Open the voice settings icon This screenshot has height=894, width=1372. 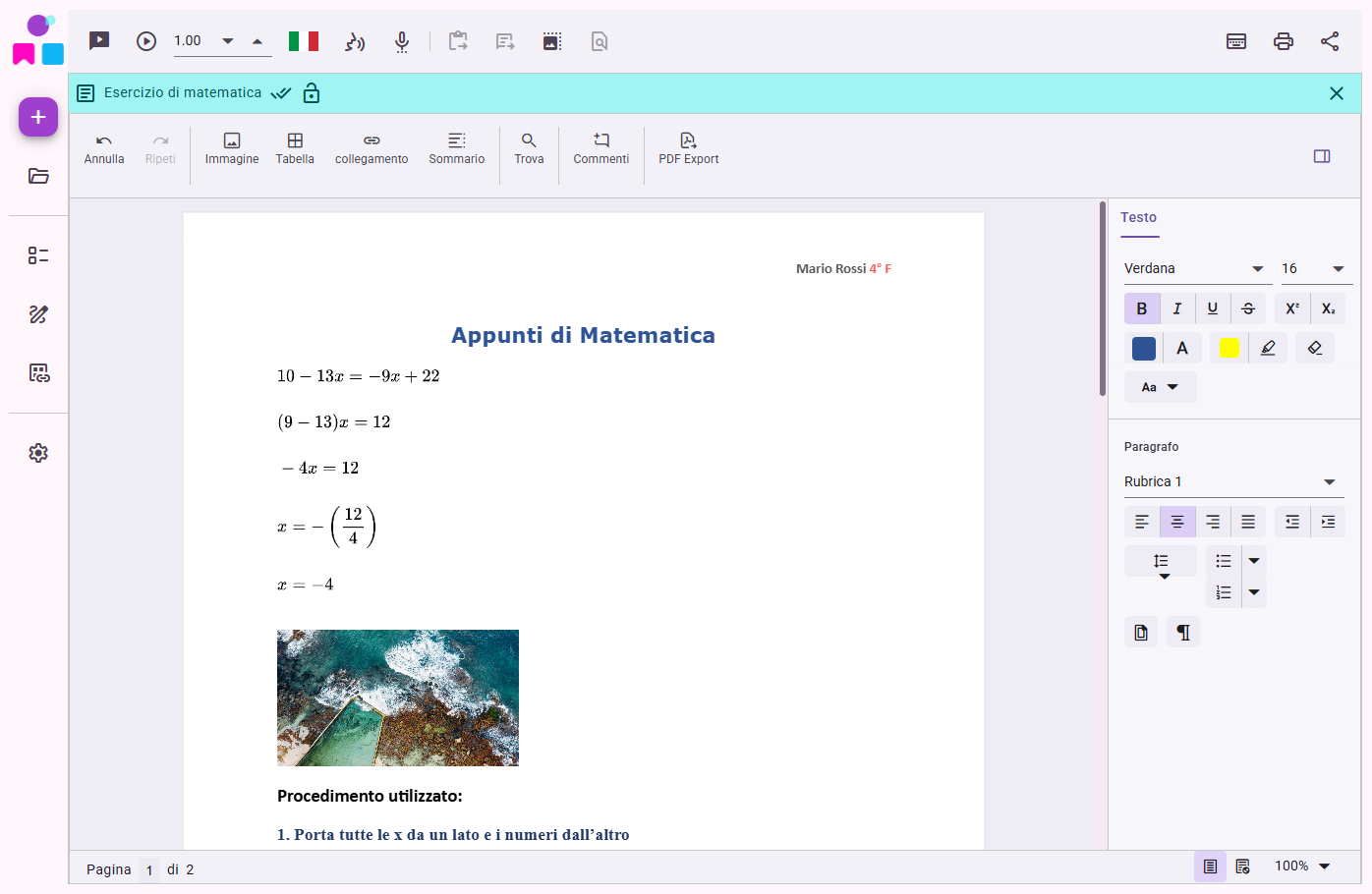click(355, 41)
